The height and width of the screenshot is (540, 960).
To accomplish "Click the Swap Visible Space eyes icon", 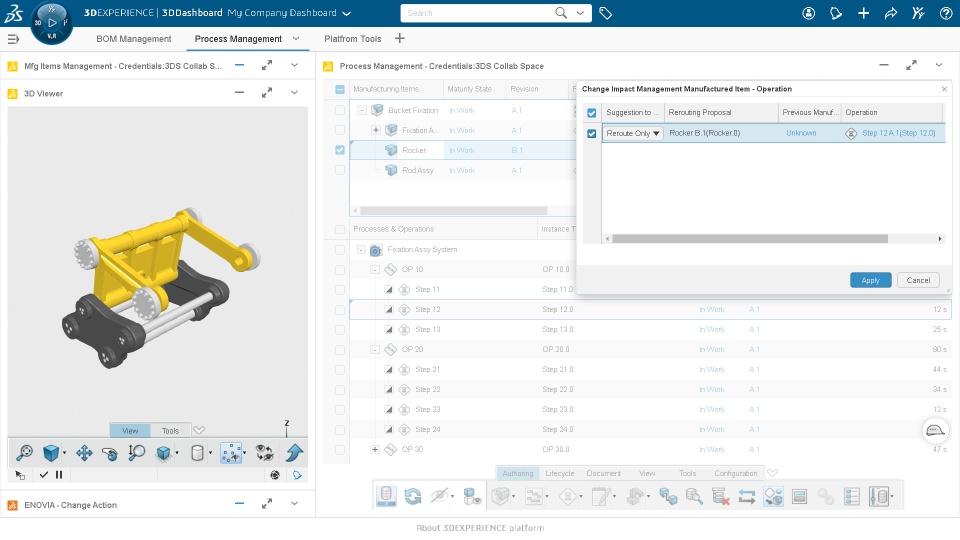I will point(264,452).
